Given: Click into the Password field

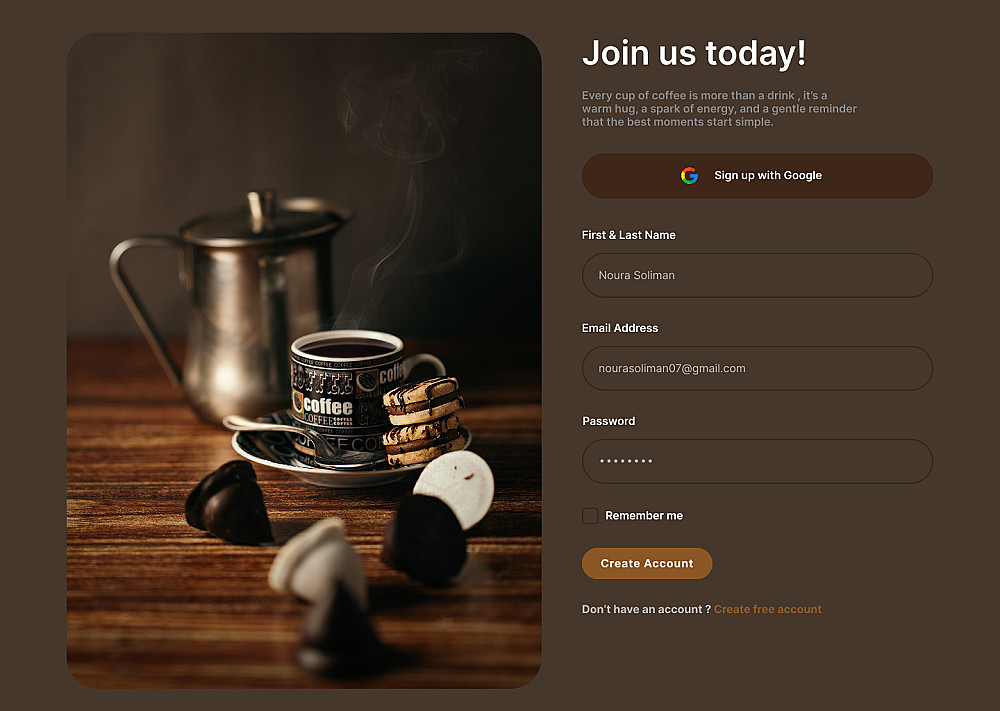Looking at the screenshot, I should (x=757, y=461).
